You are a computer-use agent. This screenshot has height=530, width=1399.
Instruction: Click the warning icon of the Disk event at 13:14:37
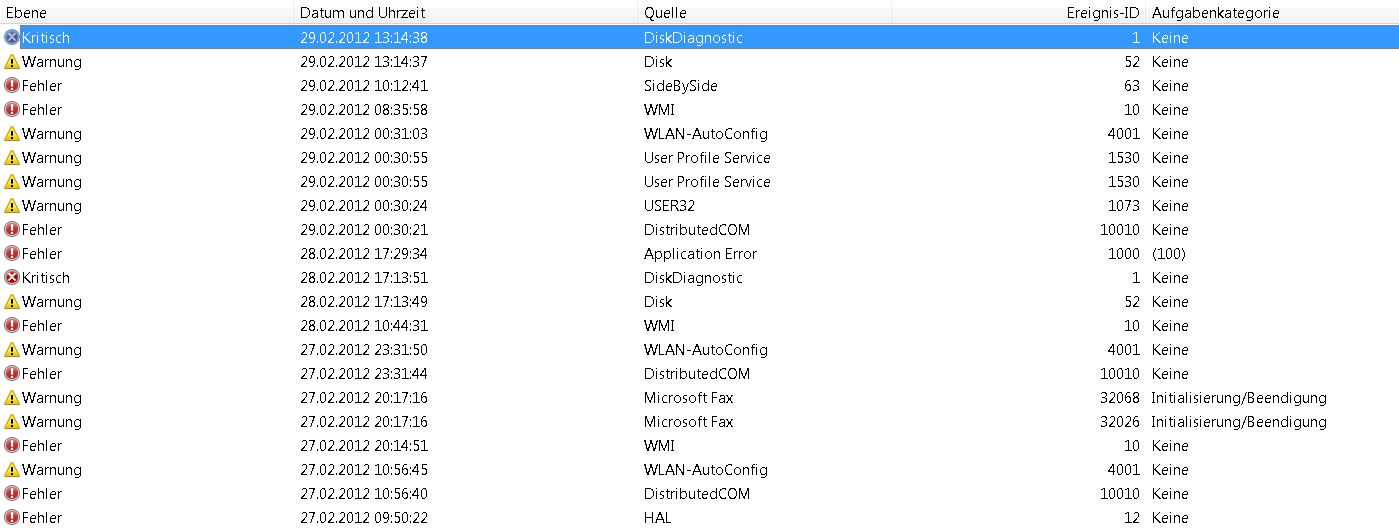12,62
